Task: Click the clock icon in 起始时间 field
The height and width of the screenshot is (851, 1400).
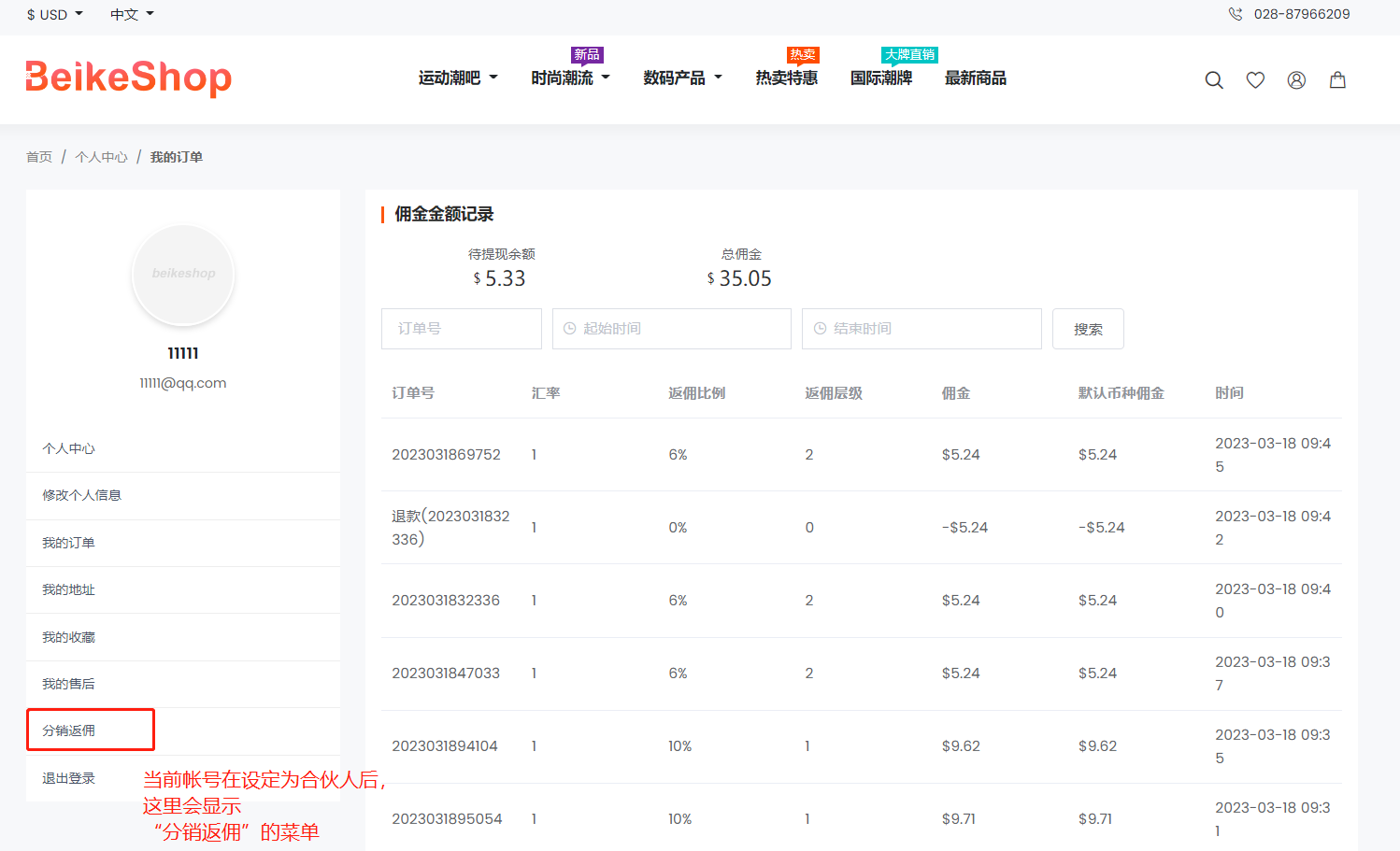Action: coord(570,329)
